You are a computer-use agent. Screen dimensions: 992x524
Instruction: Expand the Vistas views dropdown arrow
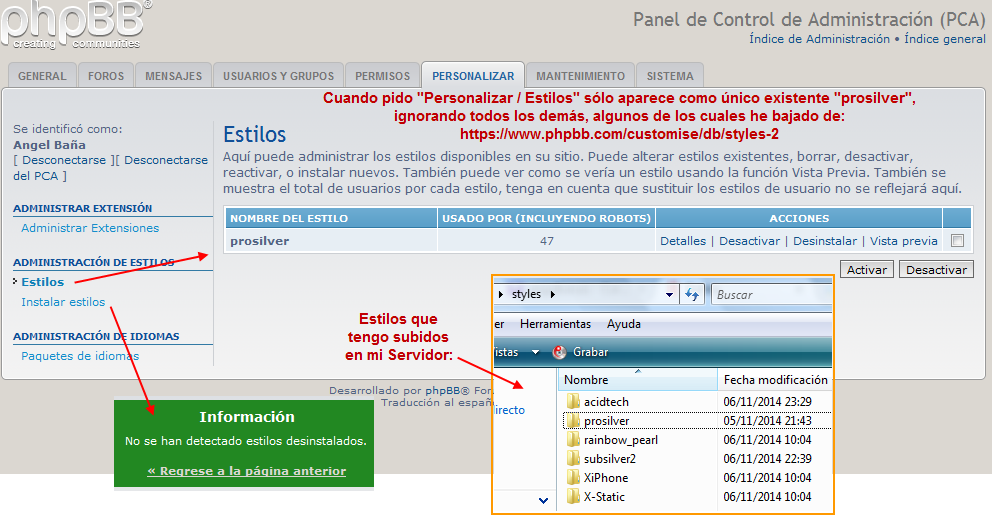(536, 352)
